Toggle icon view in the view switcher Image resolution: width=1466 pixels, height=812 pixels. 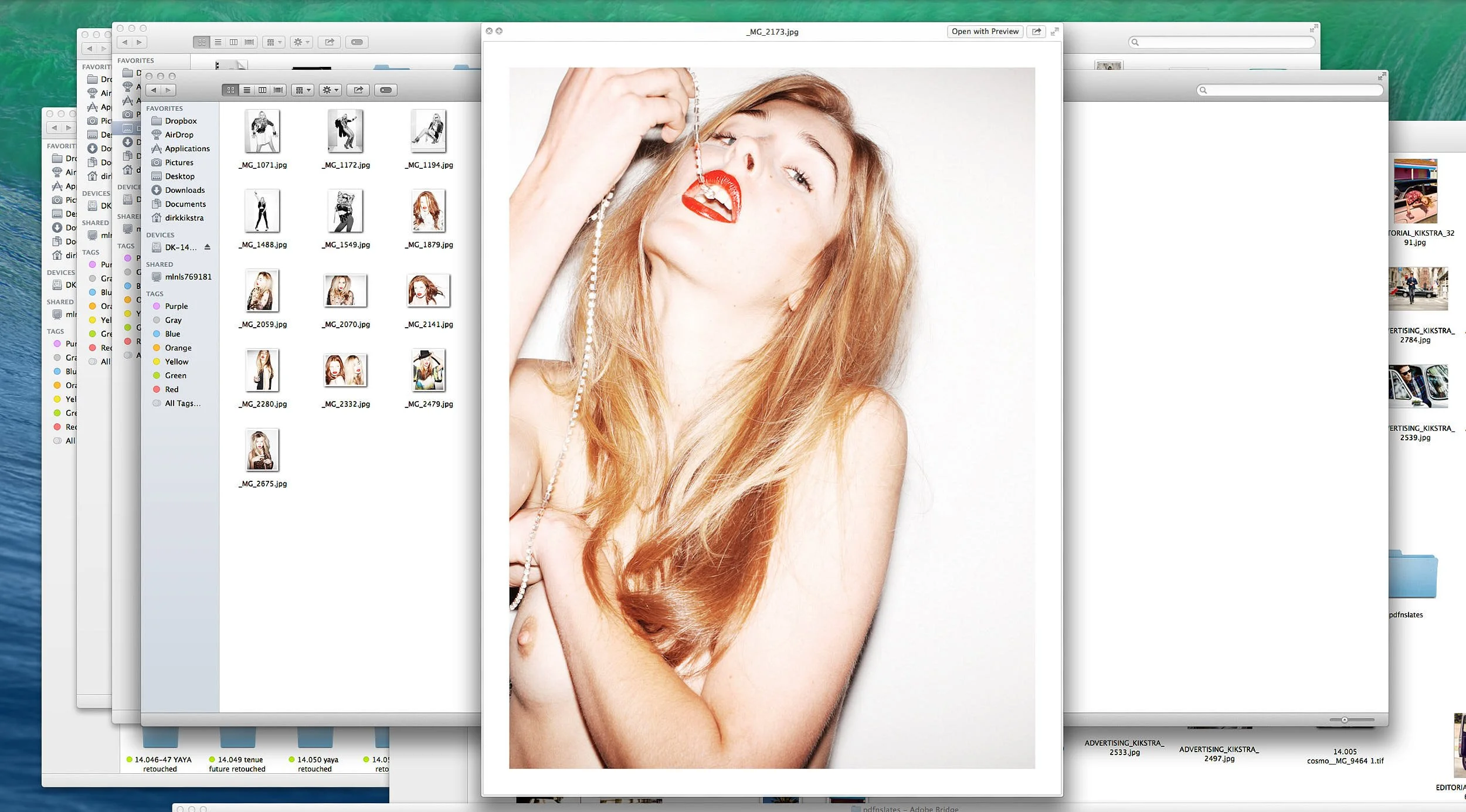point(231,90)
